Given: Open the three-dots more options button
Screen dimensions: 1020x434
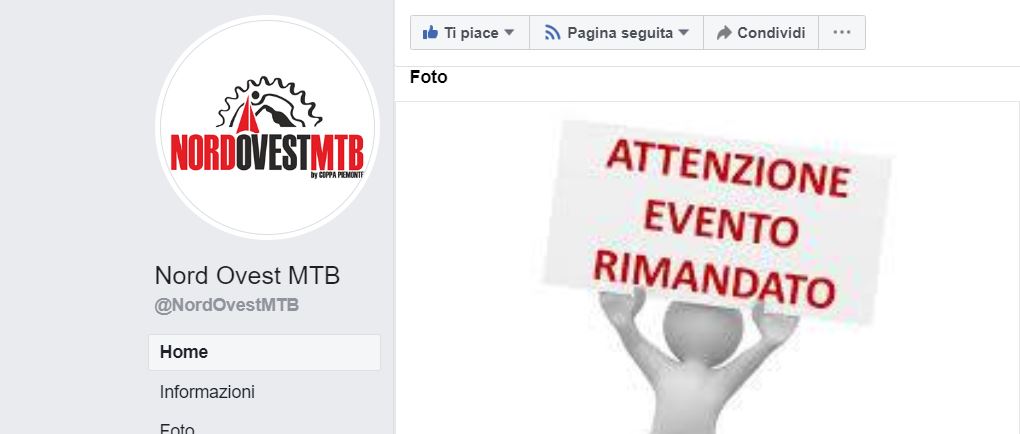Looking at the screenshot, I should (842, 33).
